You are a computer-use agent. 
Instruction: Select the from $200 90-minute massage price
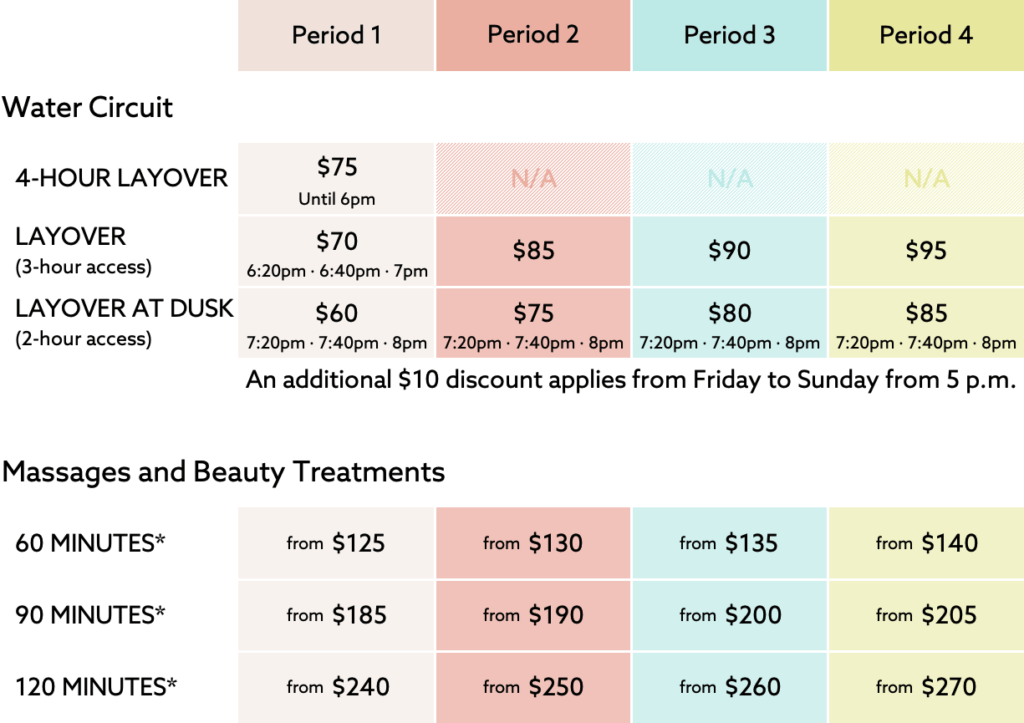pyautogui.click(x=729, y=615)
